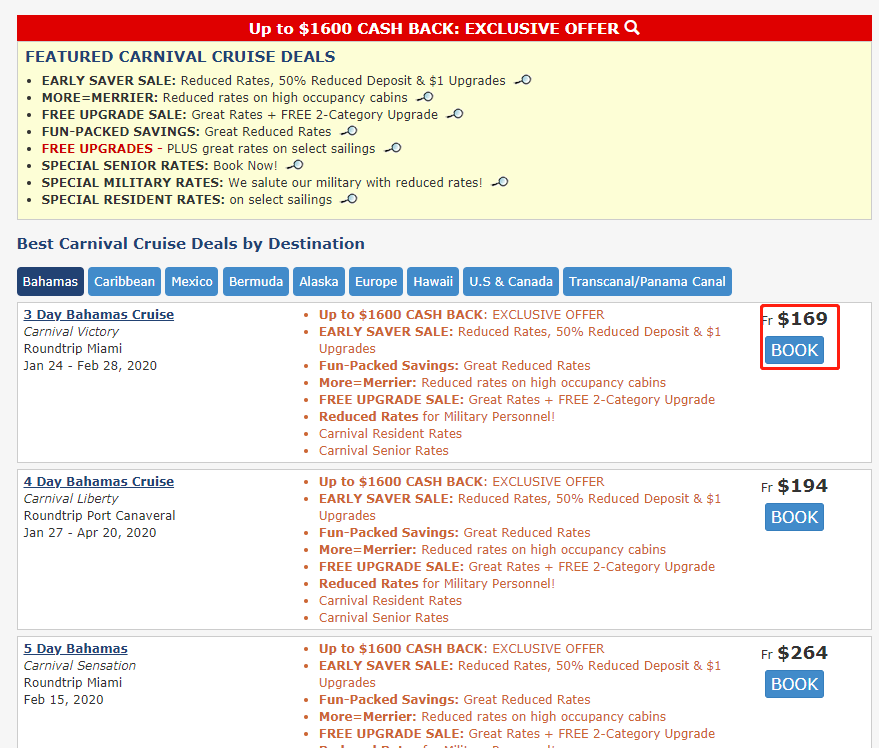Click Free Upgrade Sale under 3 Day cruise
The image size is (879, 748).
pos(517,400)
